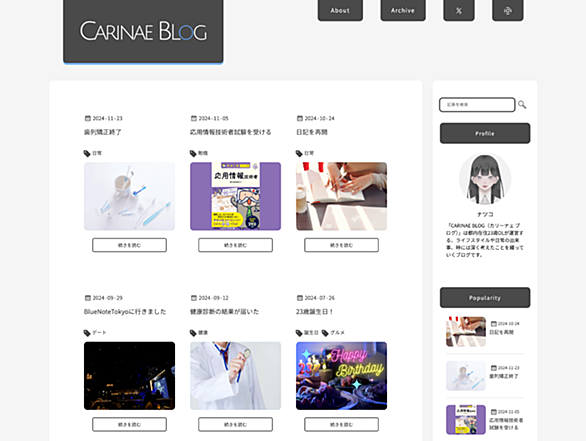
Task: Click tag icon beside グルメ tag
Action: [325, 333]
